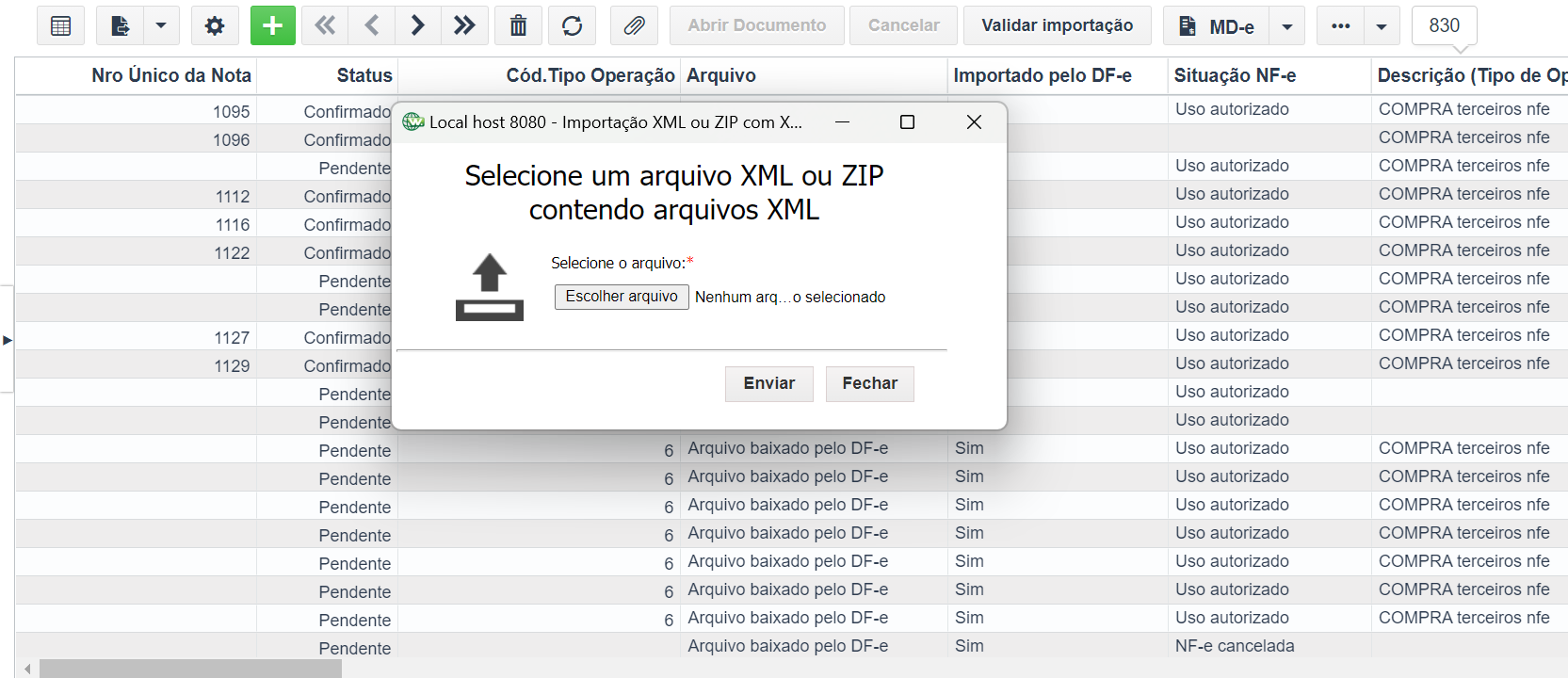
Task: Expand the dropdown next to ellipsis
Action: 1382,26
